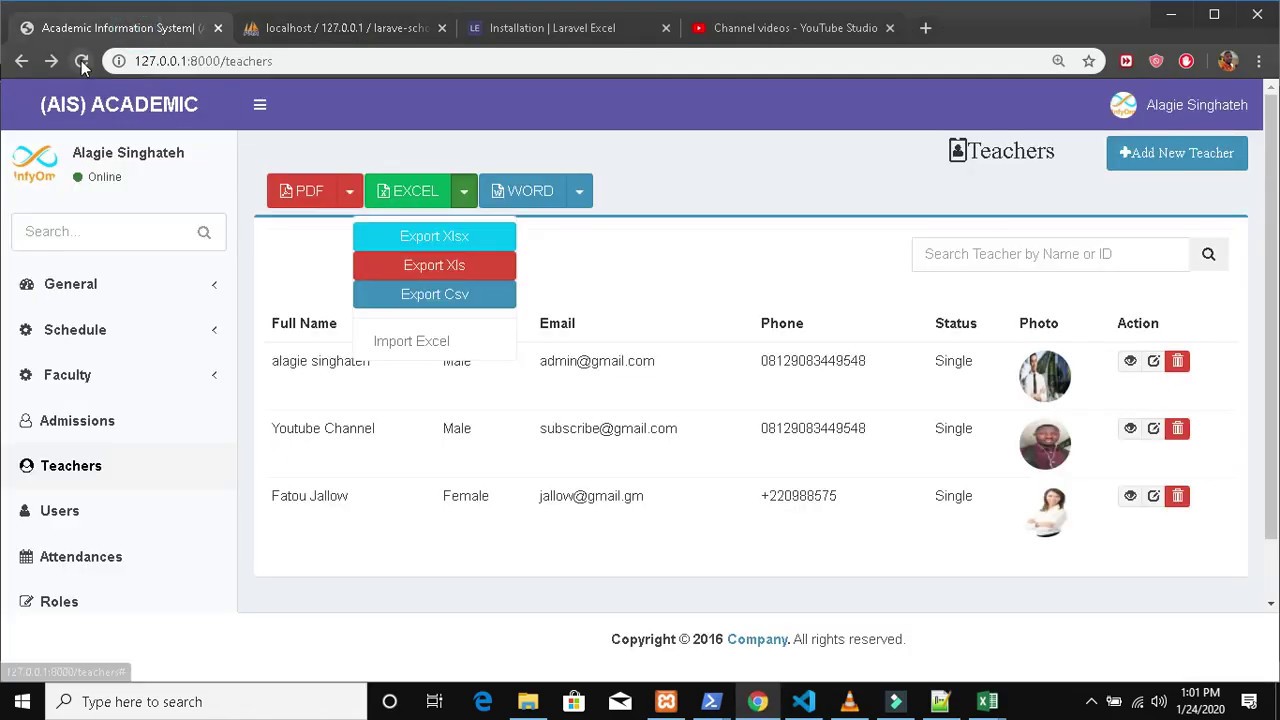Expand General sidebar menu
This screenshot has height=720, width=1280.
pos(118,284)
